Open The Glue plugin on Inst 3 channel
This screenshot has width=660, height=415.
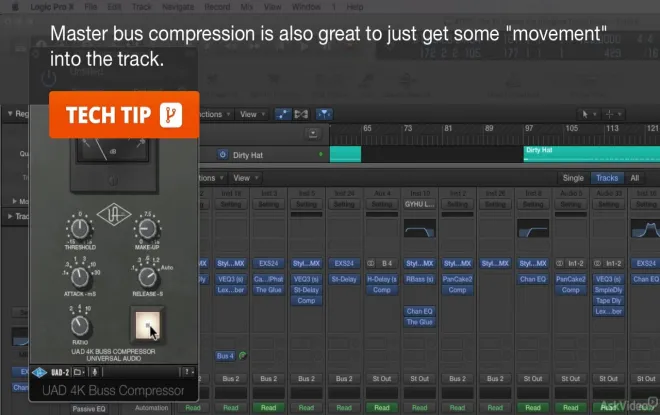(x=269, y=290)
